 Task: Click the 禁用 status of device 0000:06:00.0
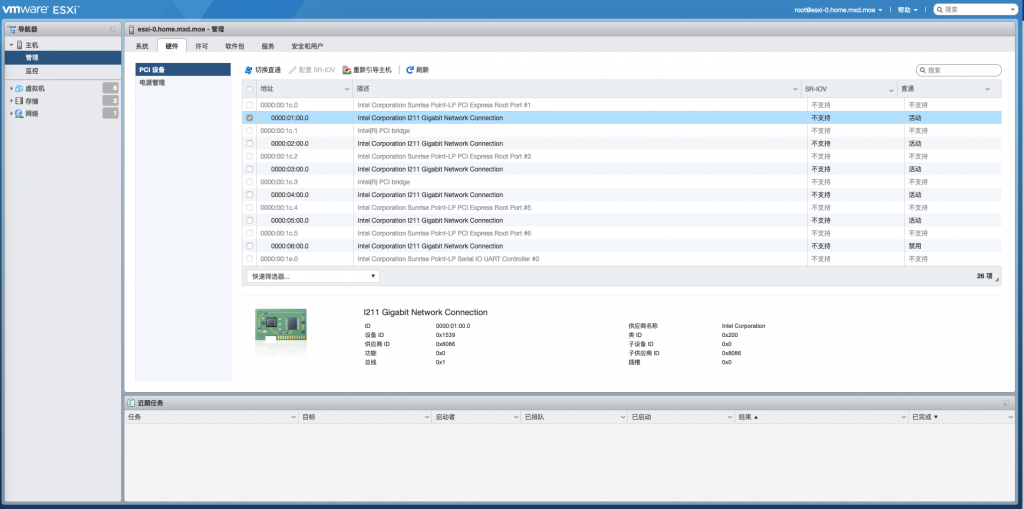pos(914,246)
